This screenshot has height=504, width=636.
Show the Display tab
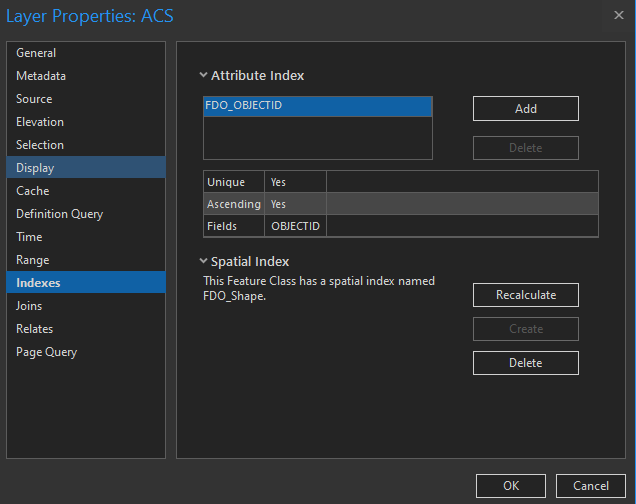35,168
